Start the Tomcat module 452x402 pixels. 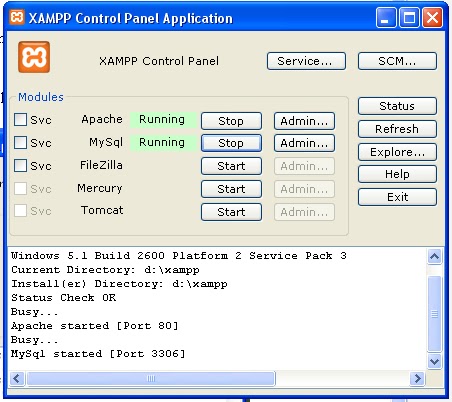[231, 212]
